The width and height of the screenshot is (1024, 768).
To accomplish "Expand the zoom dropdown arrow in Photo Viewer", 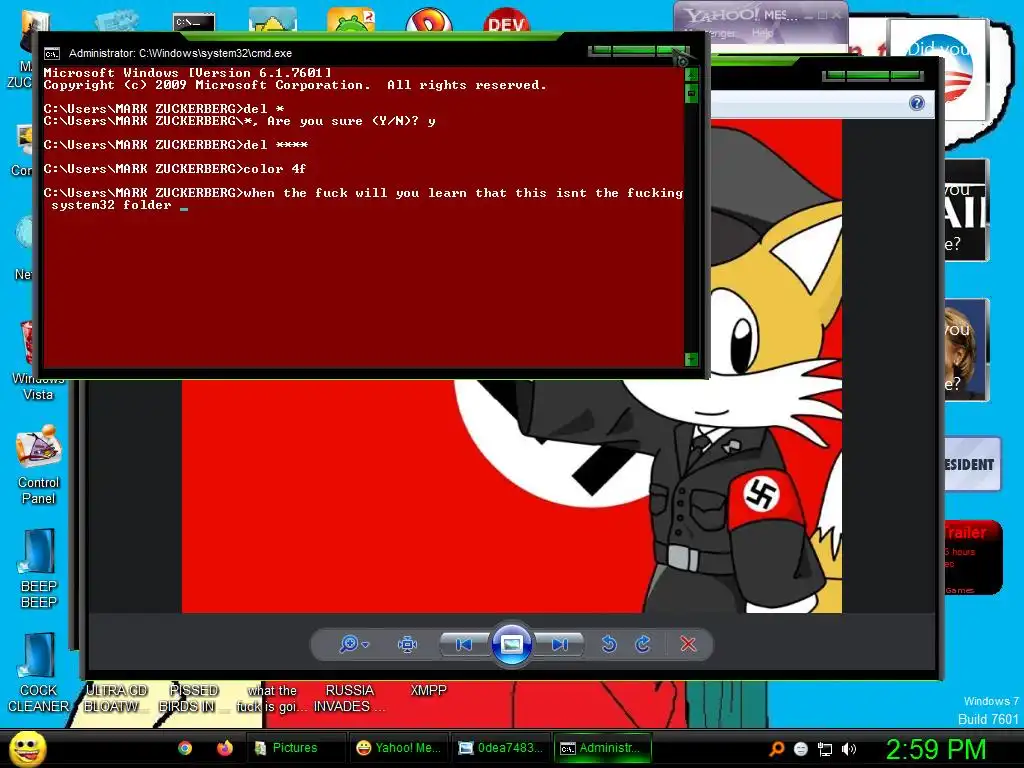I will [366, 645].
